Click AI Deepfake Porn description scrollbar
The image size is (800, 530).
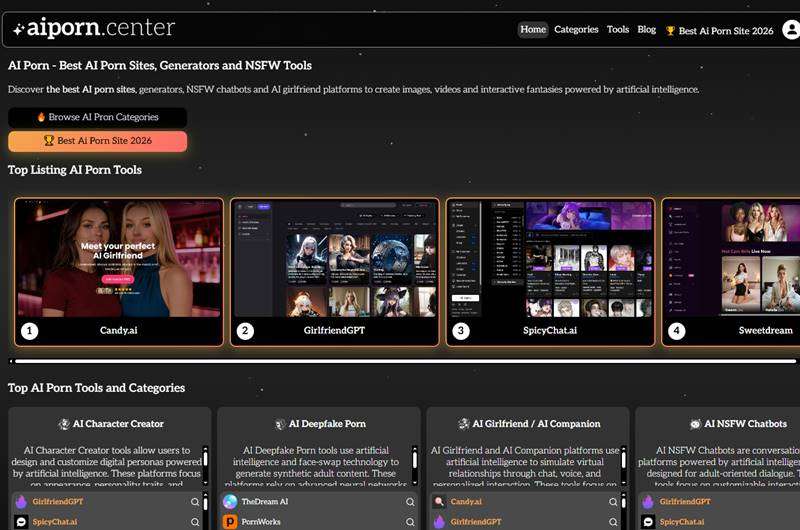coord(415,465)
